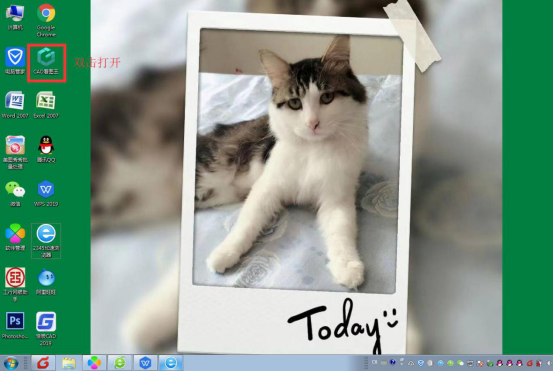Open the green 360 browser taskbar icon
Screen dimensions: 554x371
(x=120, y=363)
